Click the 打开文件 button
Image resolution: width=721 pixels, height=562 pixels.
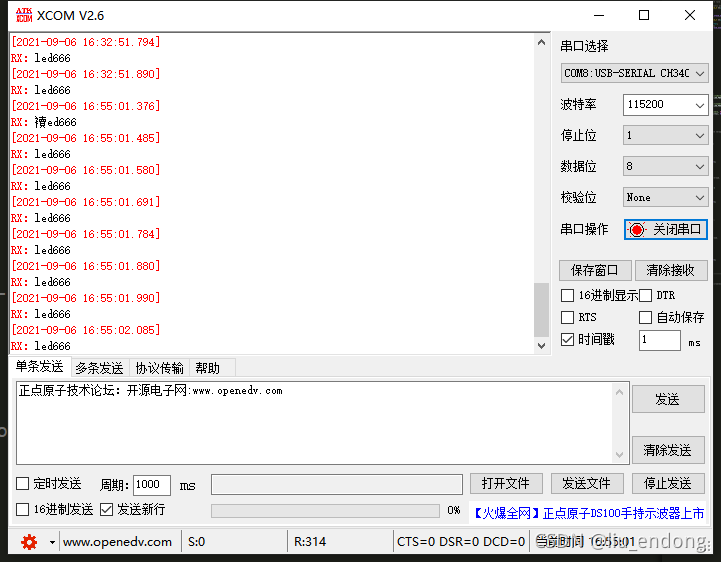pyautogui.click(x=506, y=483)
